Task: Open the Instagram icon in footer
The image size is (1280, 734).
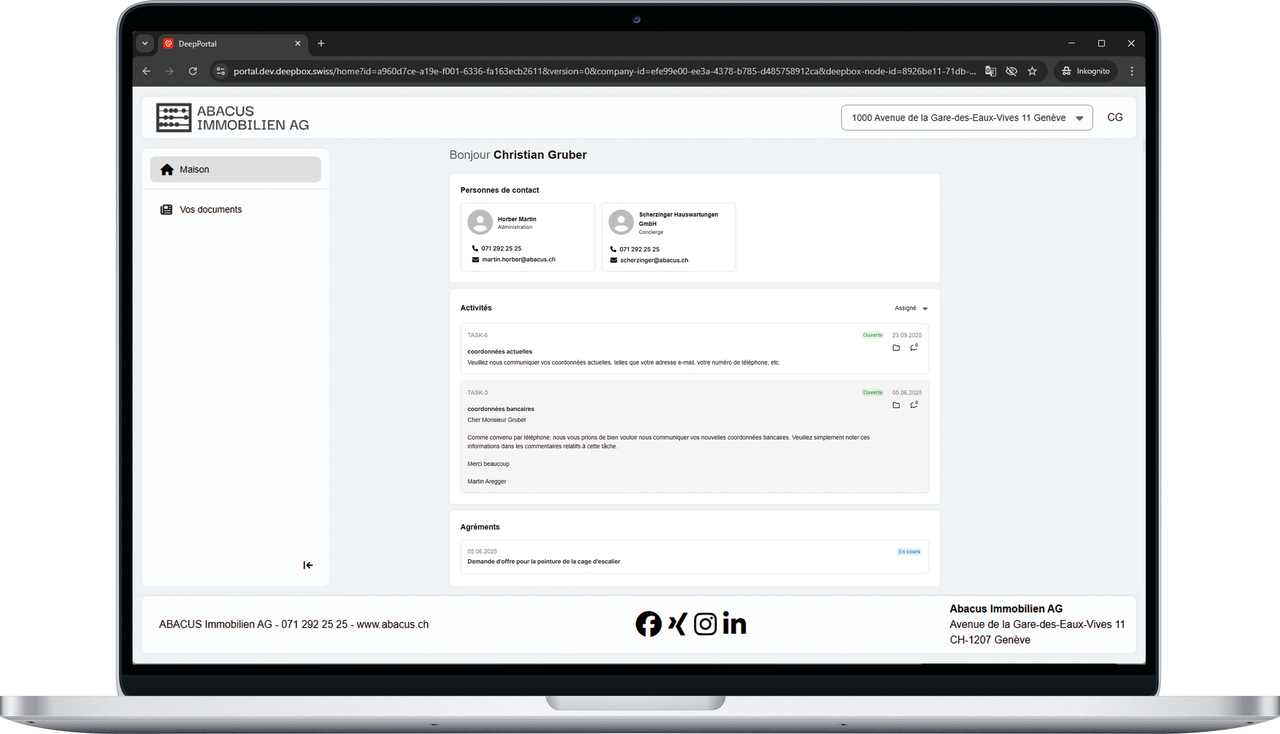Action: [x=705, y=624]
